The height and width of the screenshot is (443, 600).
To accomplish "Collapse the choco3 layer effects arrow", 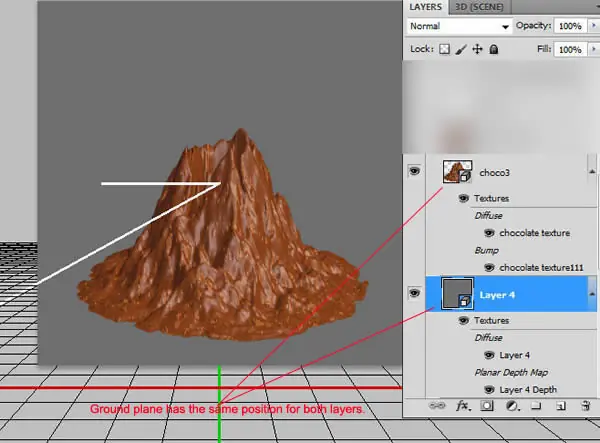I will click(x=592, y=171).
